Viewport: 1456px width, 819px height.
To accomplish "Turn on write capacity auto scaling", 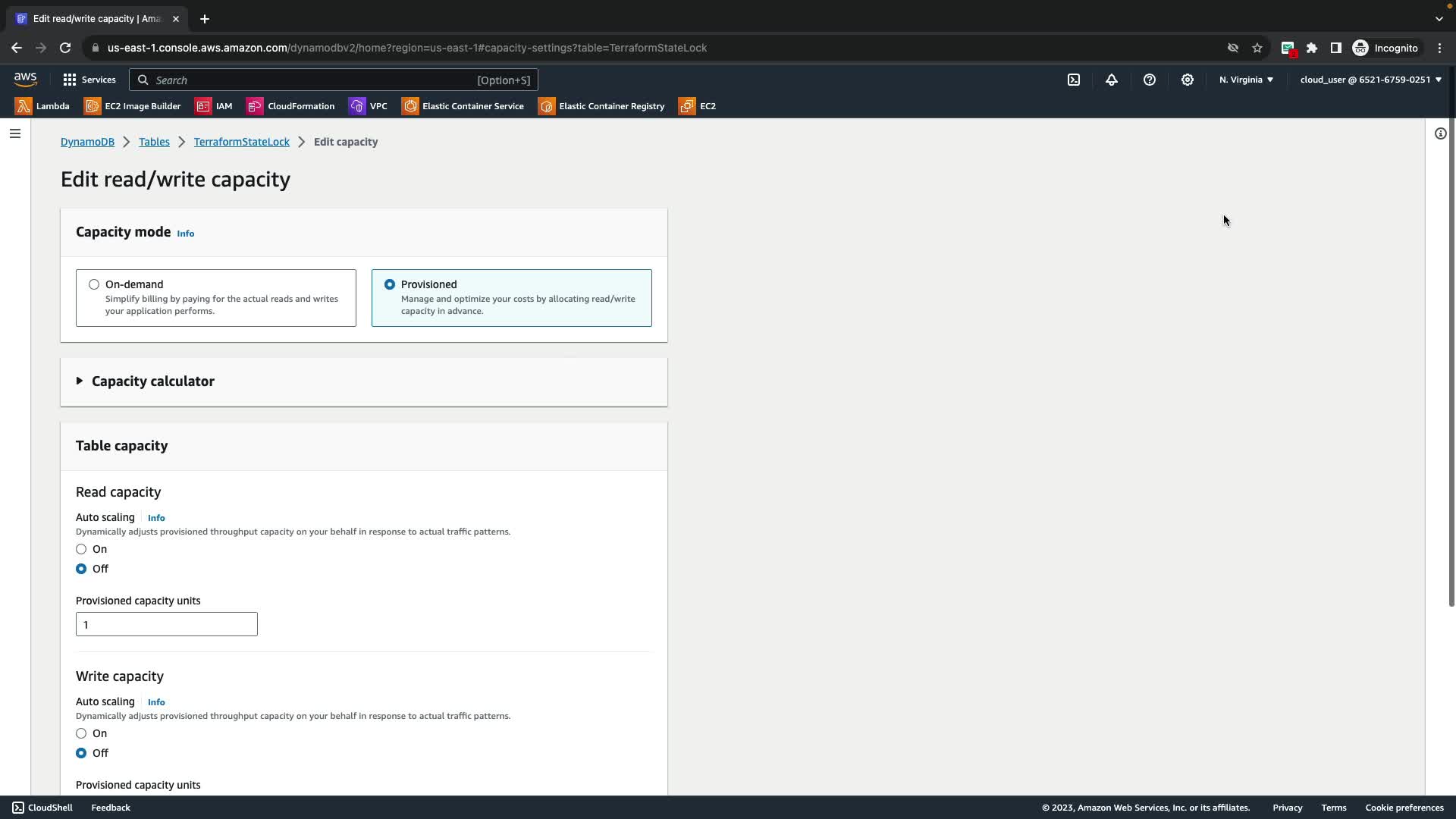I will pos(81,733).
